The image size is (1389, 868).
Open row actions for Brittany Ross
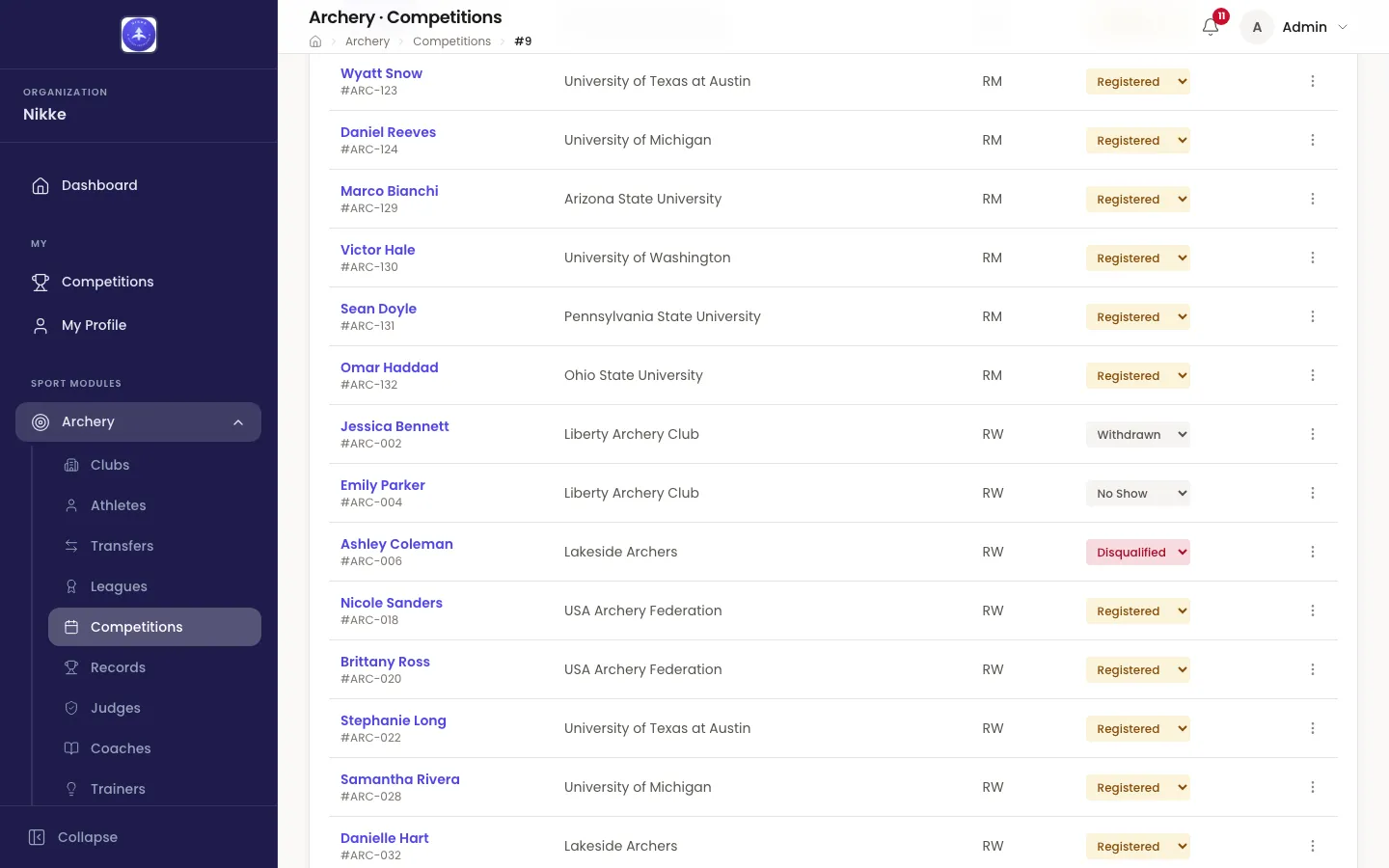coord(1313,670)
